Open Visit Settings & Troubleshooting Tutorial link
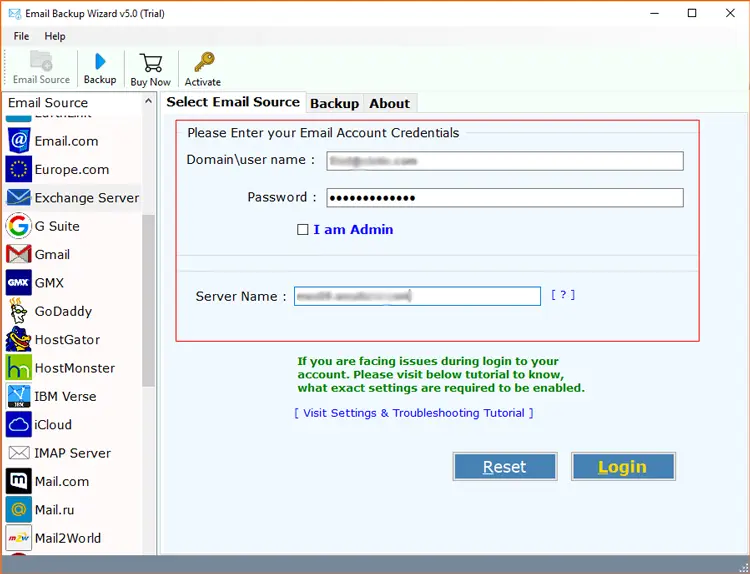The height and width of the screenshot is (574, 750). 414,413
